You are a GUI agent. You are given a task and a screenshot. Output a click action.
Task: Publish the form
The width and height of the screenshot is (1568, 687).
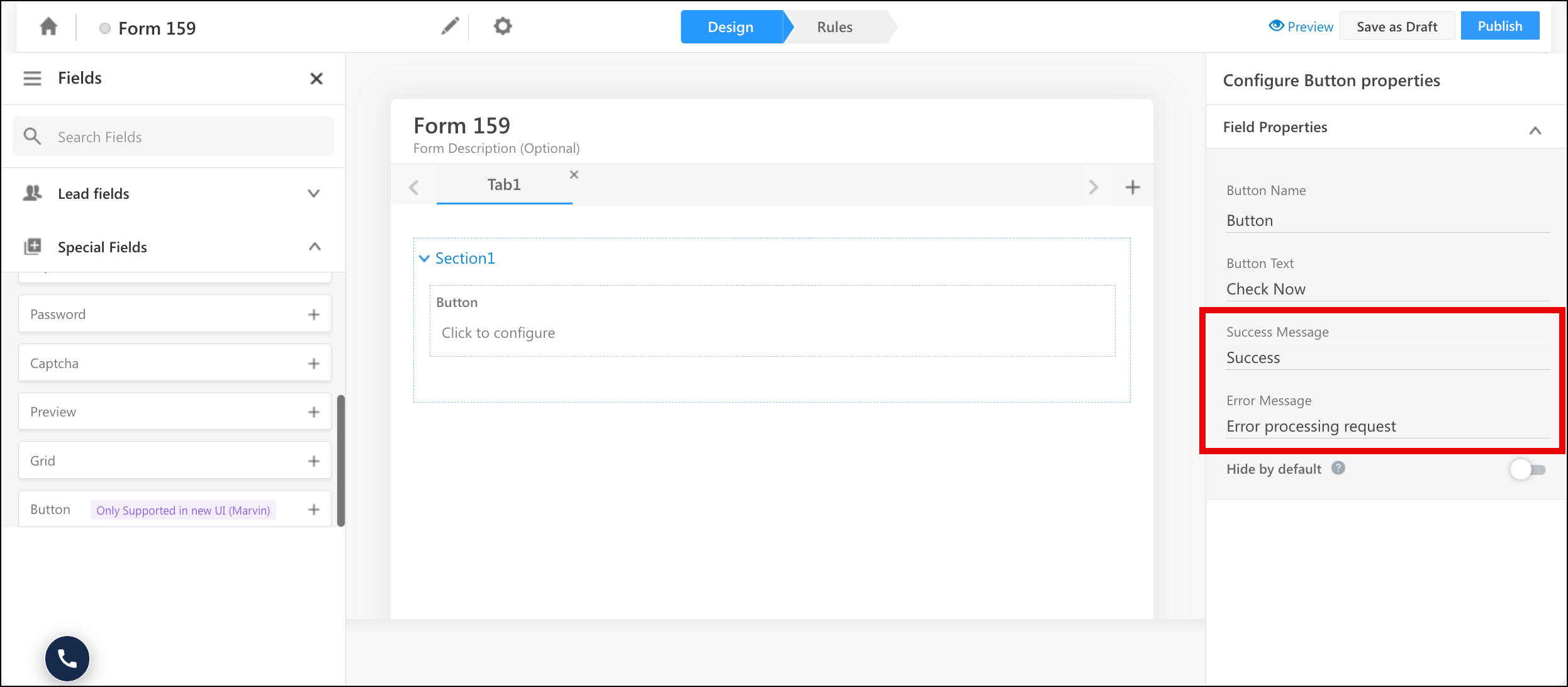coord(1500,26)
